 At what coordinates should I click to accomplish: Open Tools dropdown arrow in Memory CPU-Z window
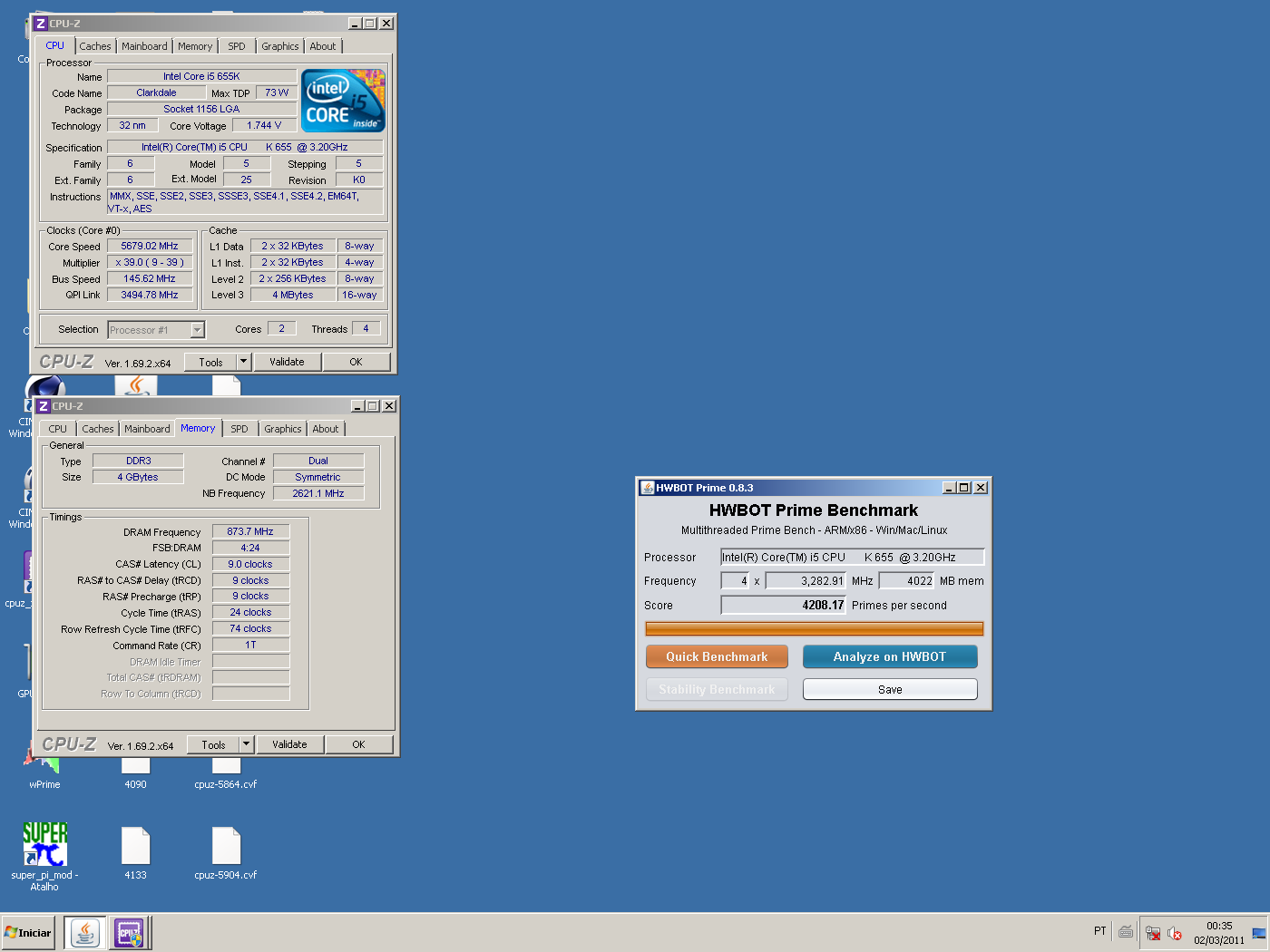tap(246, 744)
